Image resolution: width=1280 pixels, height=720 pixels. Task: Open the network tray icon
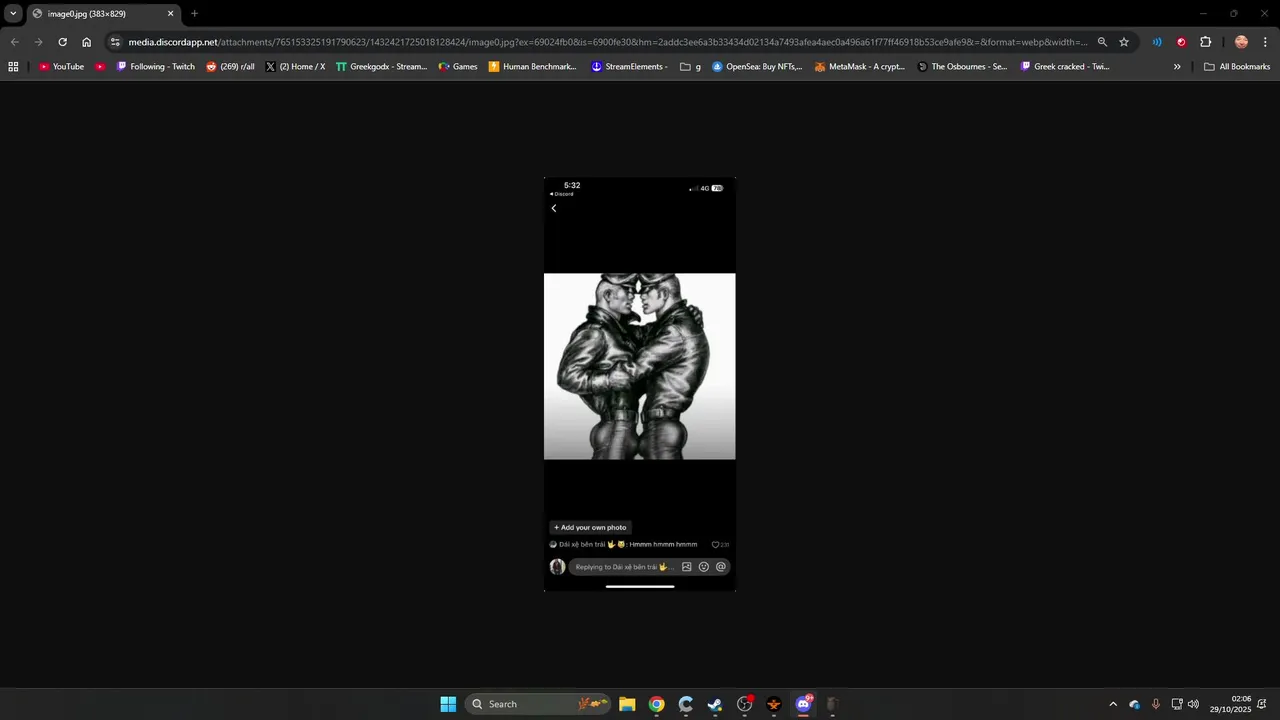tap(1177, 704)
